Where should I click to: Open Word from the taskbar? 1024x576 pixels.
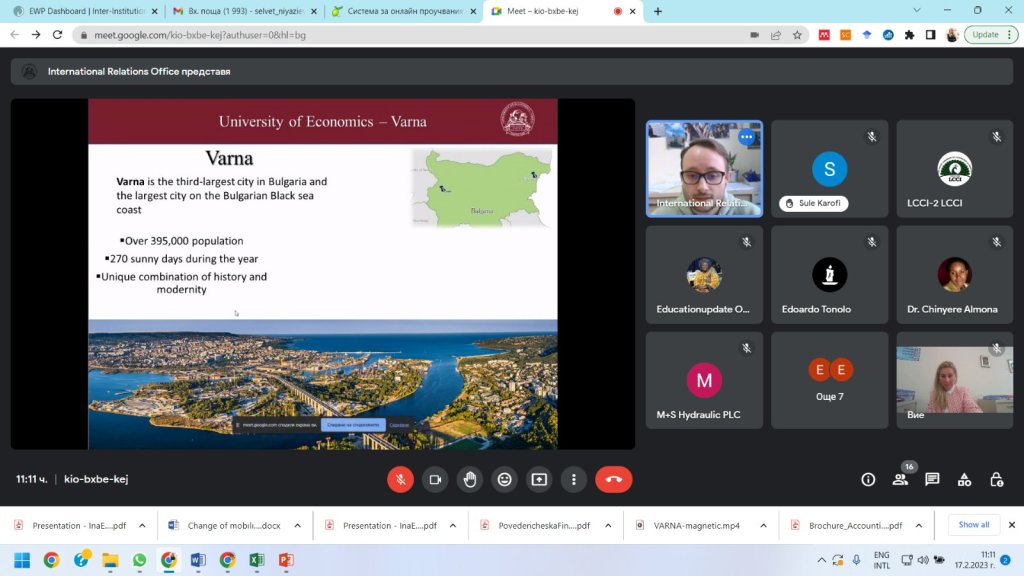[198, 560]
